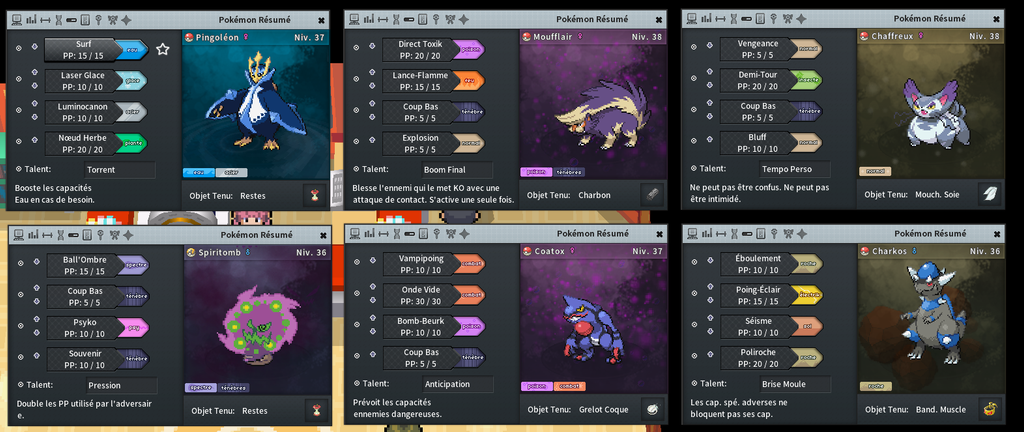Screen dimensions: 1024x432
Task: Click the Psyko move button
Action: click(86, 328)
